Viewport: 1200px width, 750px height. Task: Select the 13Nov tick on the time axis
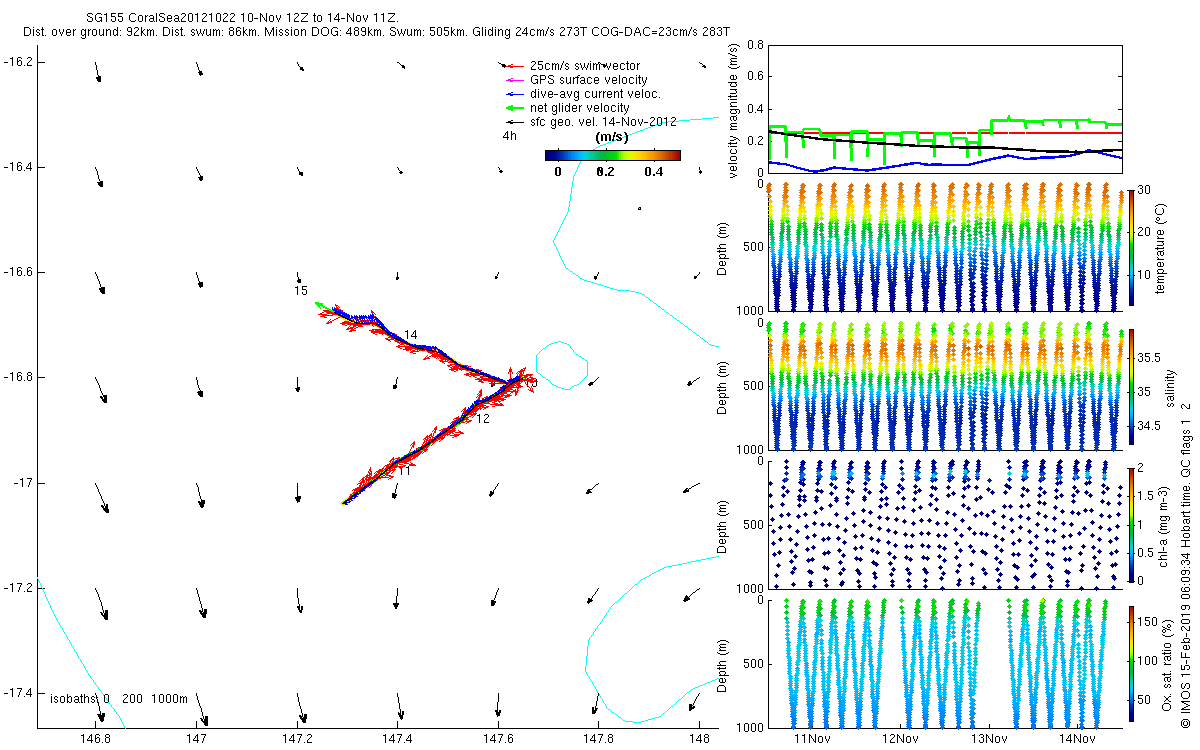point(989,739)
